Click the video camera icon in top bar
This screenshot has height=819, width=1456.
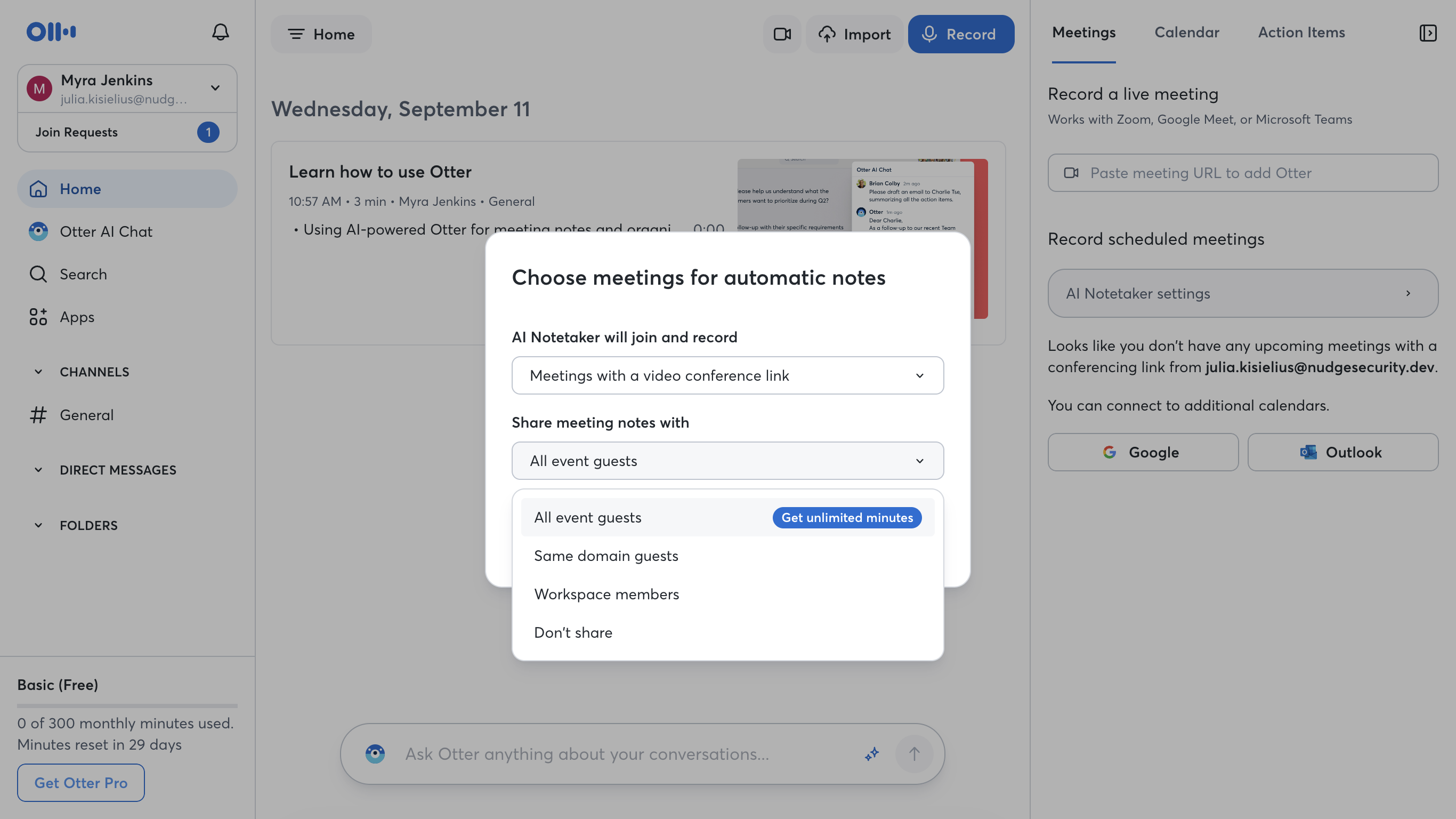[x=782, y=34]
